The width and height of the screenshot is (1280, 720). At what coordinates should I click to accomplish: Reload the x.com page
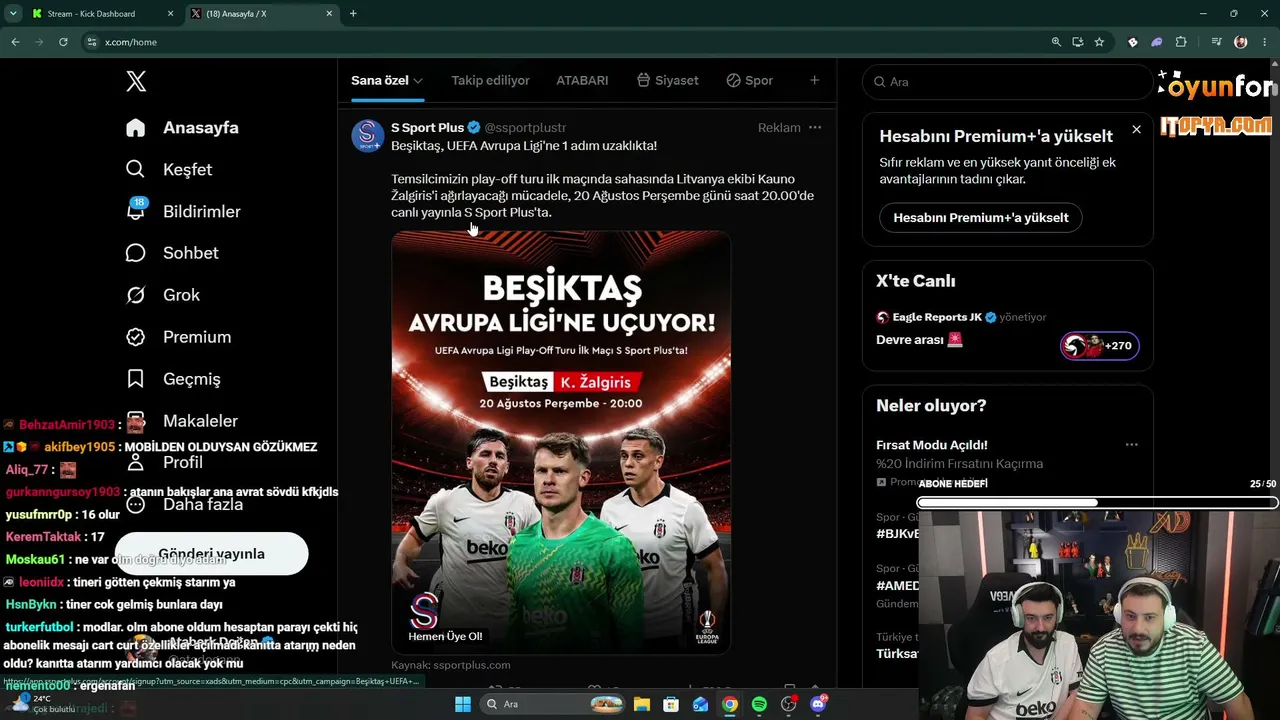[63, 42]
